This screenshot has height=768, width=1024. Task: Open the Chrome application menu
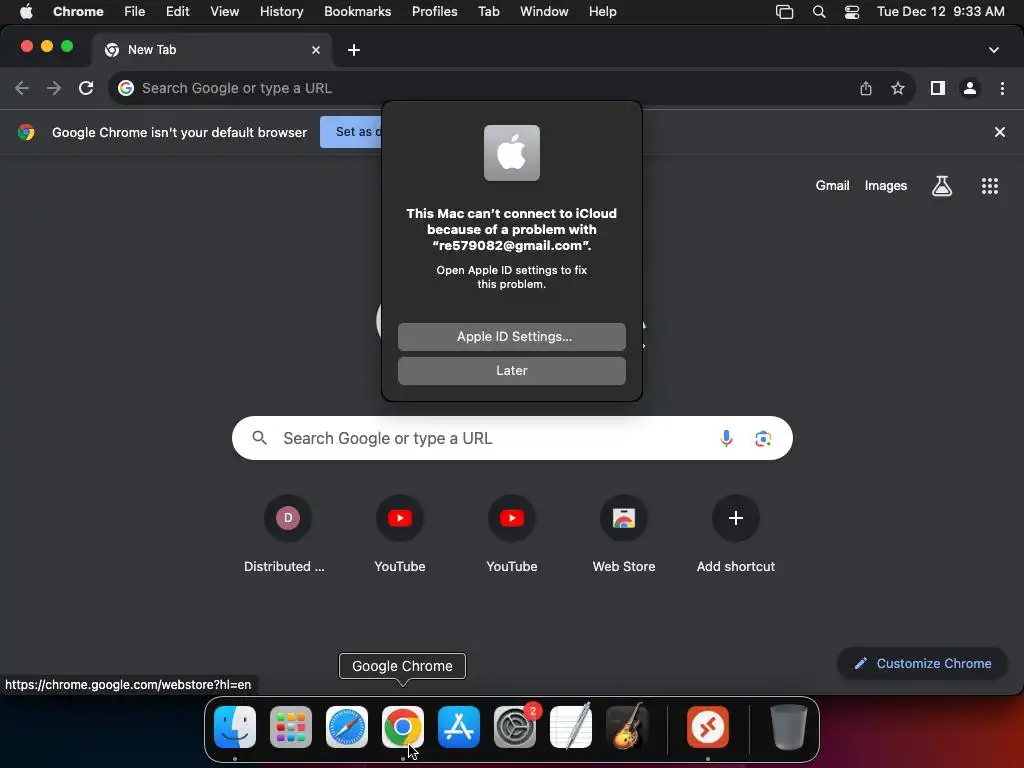[78, 12]
